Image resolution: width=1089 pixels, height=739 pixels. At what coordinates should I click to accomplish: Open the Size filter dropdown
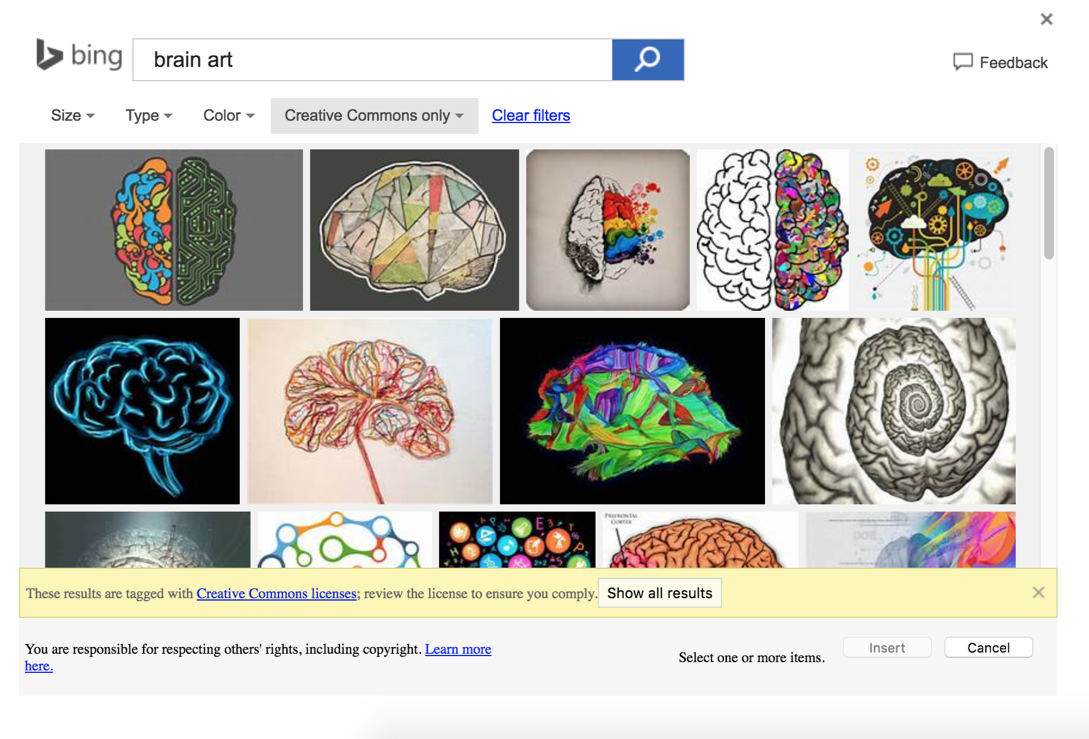tap(71, 115)
